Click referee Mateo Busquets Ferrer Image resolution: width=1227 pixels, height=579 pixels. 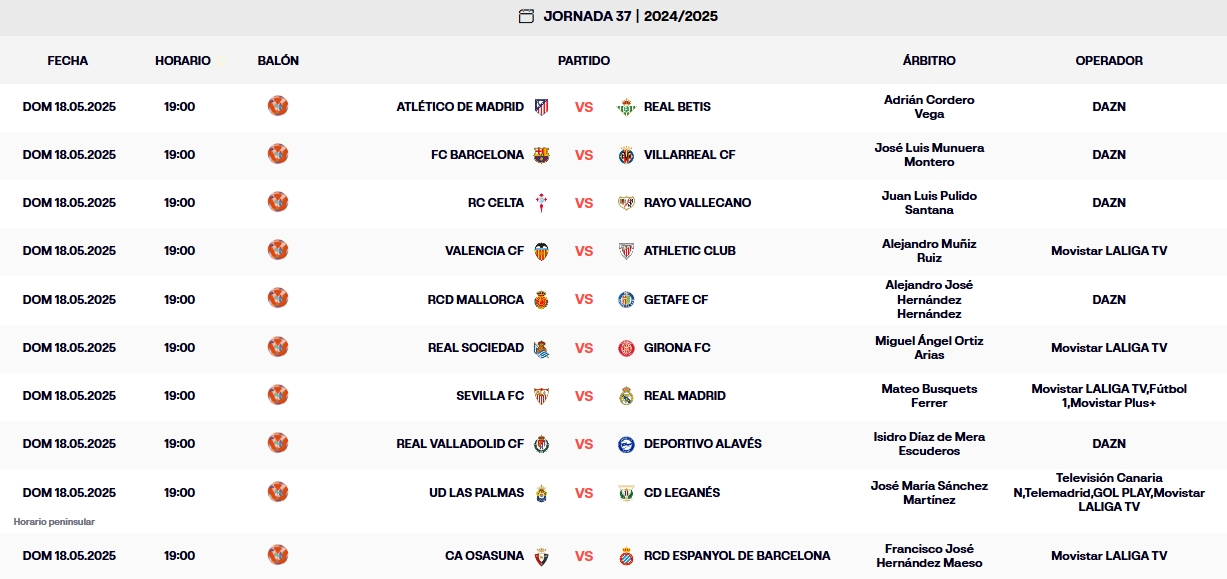(x=929, y=396)
